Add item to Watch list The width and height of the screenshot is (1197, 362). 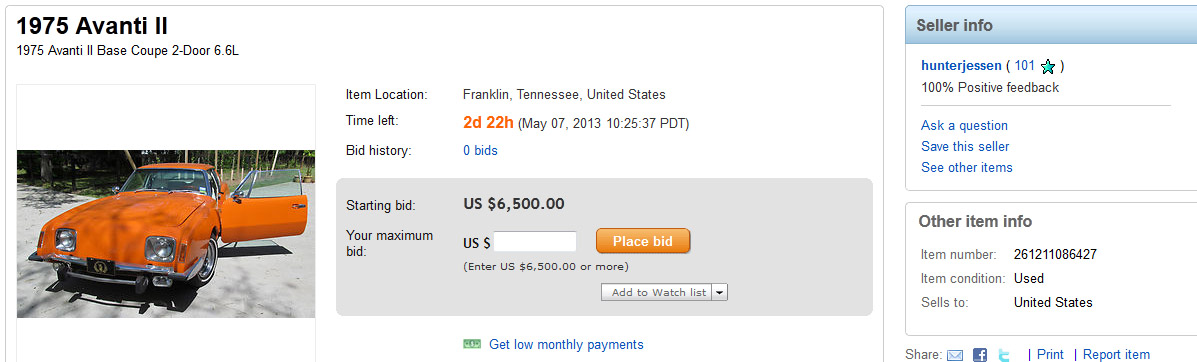[x=657, y=293]
